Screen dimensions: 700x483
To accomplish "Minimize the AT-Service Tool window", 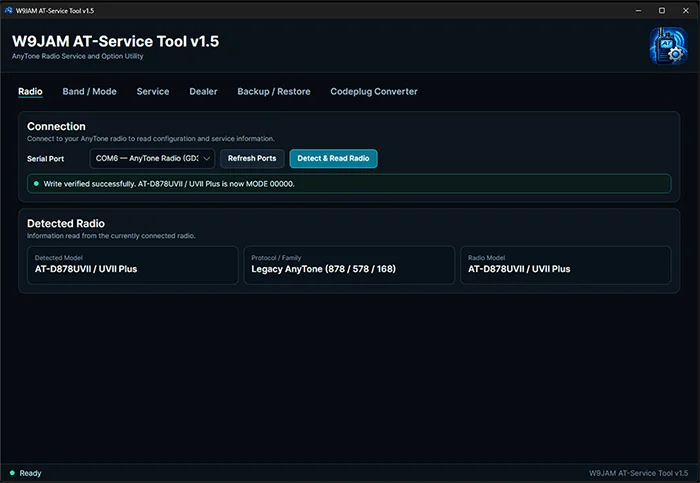I will click(638, 10).
